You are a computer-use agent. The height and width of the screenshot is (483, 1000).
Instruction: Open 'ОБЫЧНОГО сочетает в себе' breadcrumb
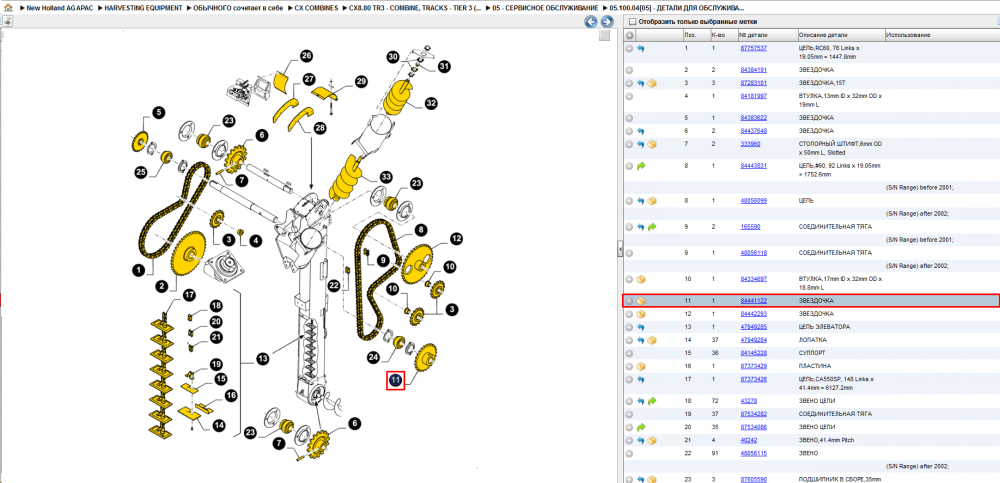[x=238, y=8]
